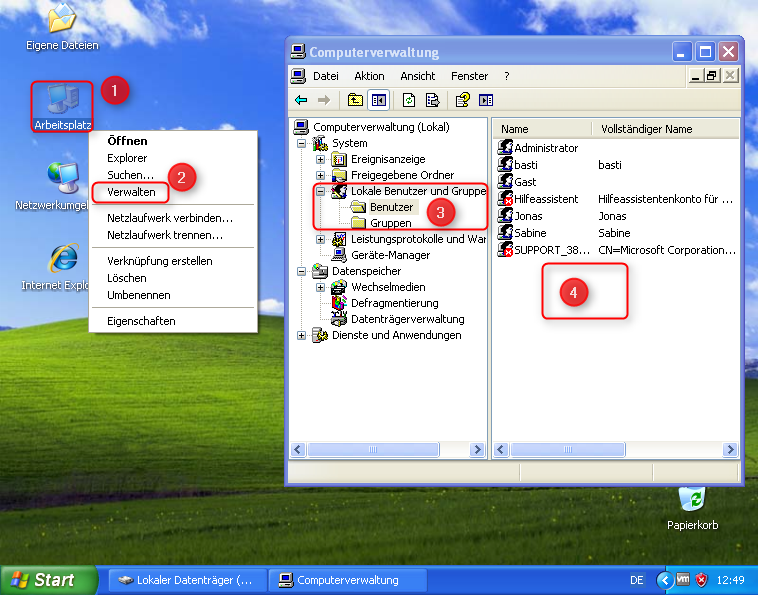Select the Papierkorb desktop icon
The image size is (758, 595).
692,508
